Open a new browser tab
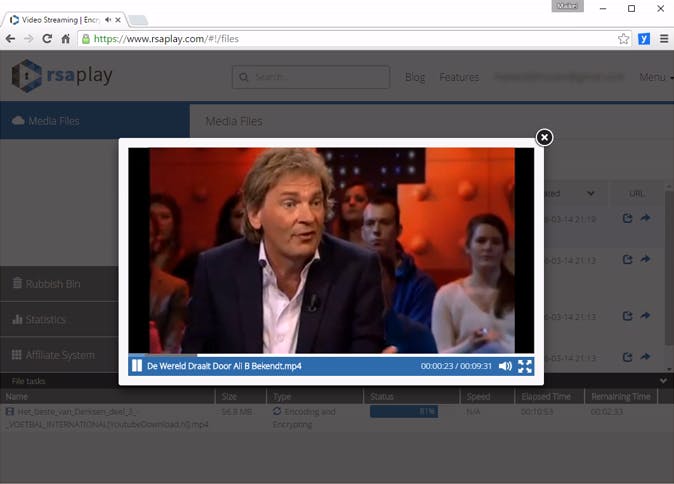 pyautogui.click(x=138, y=20)
